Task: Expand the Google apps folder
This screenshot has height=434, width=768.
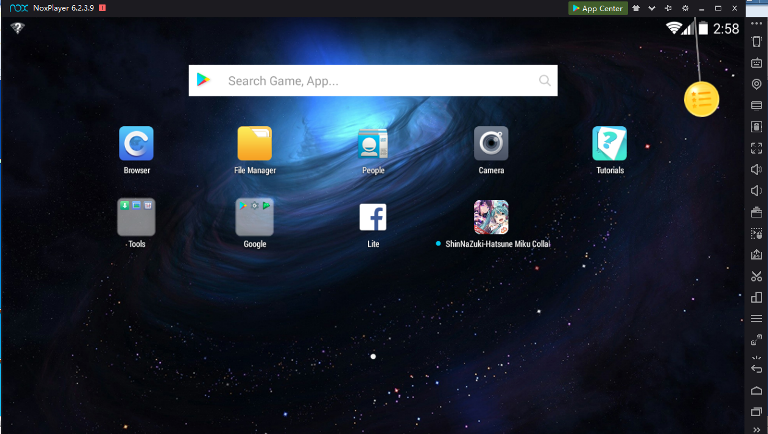Action: tap(254, 217)
